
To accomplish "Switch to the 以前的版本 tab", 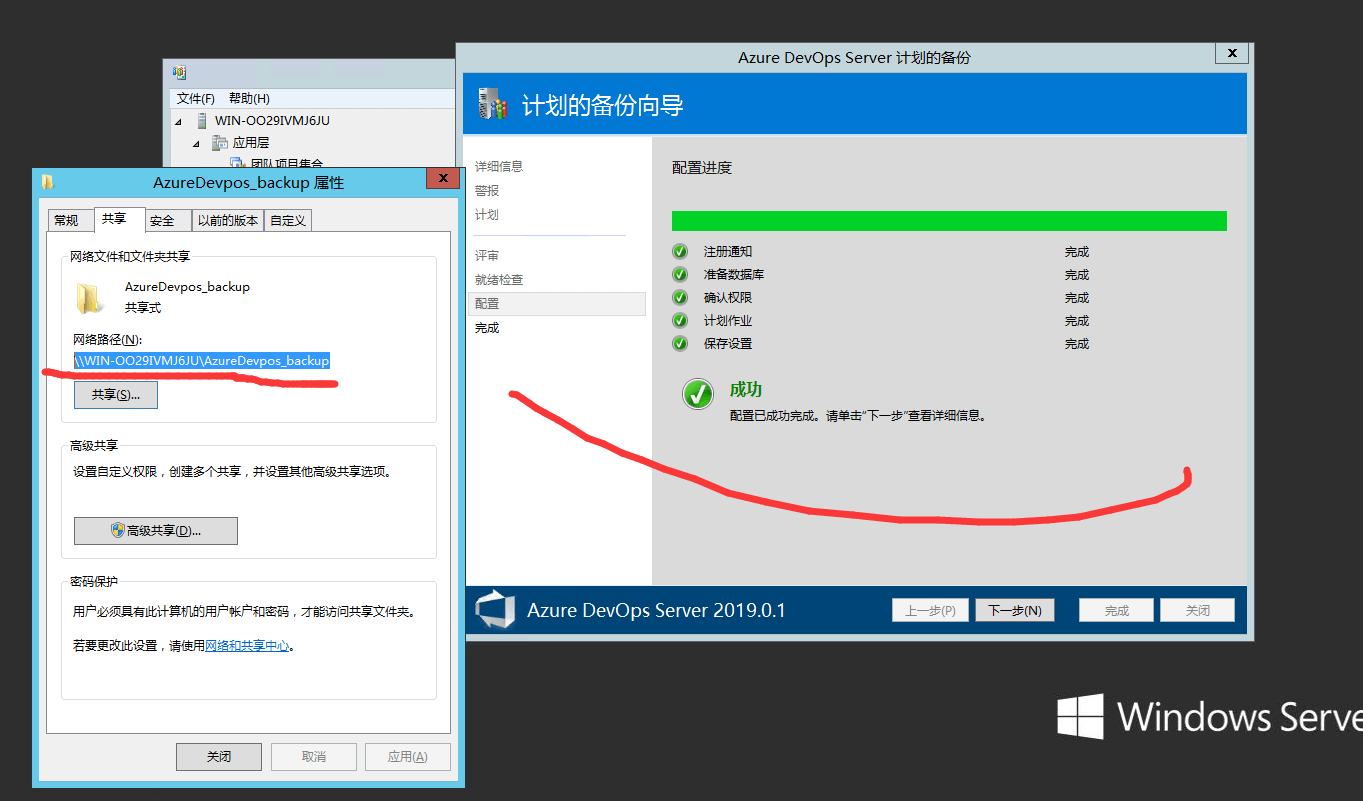I will (227, 220).
